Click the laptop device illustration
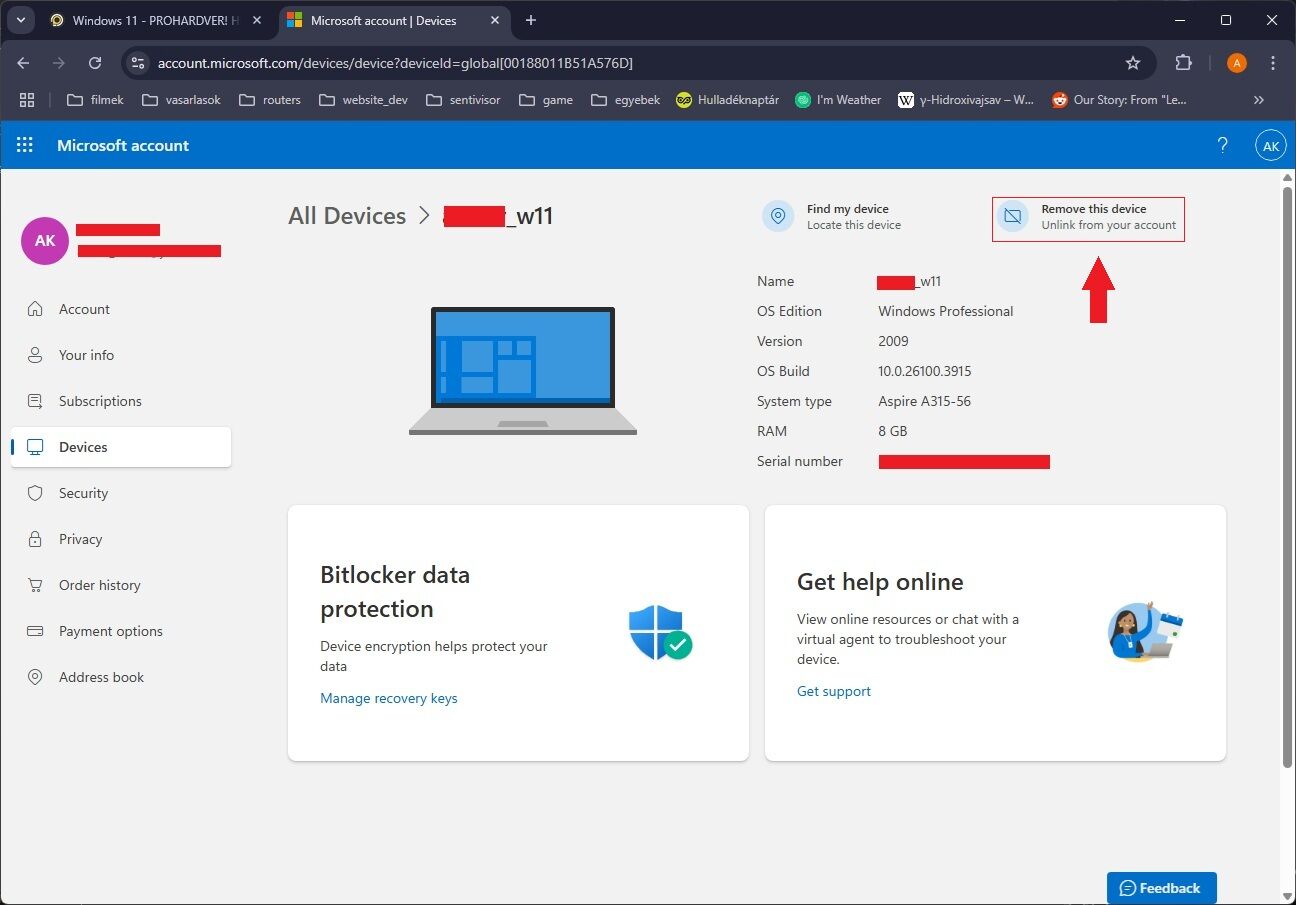Viewport: 1296px width, 905px height. tap(523, 371)
